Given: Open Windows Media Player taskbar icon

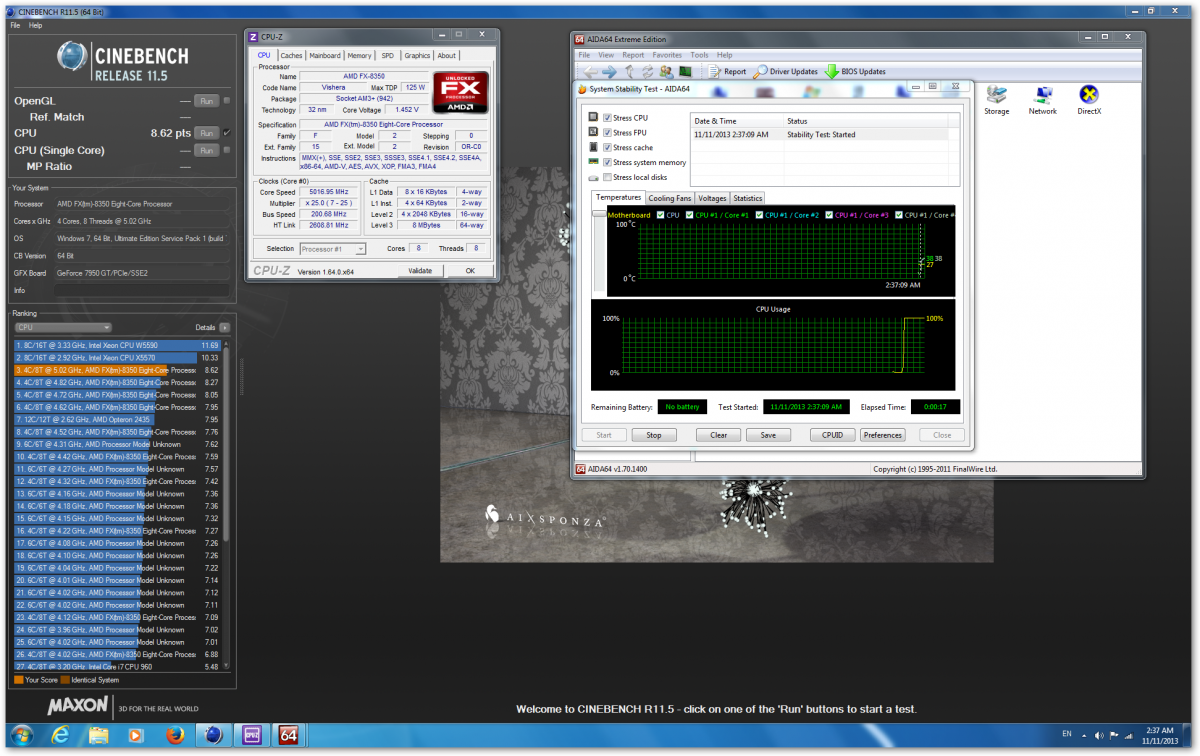Looking at the screenshot, I should coord(136,736).
